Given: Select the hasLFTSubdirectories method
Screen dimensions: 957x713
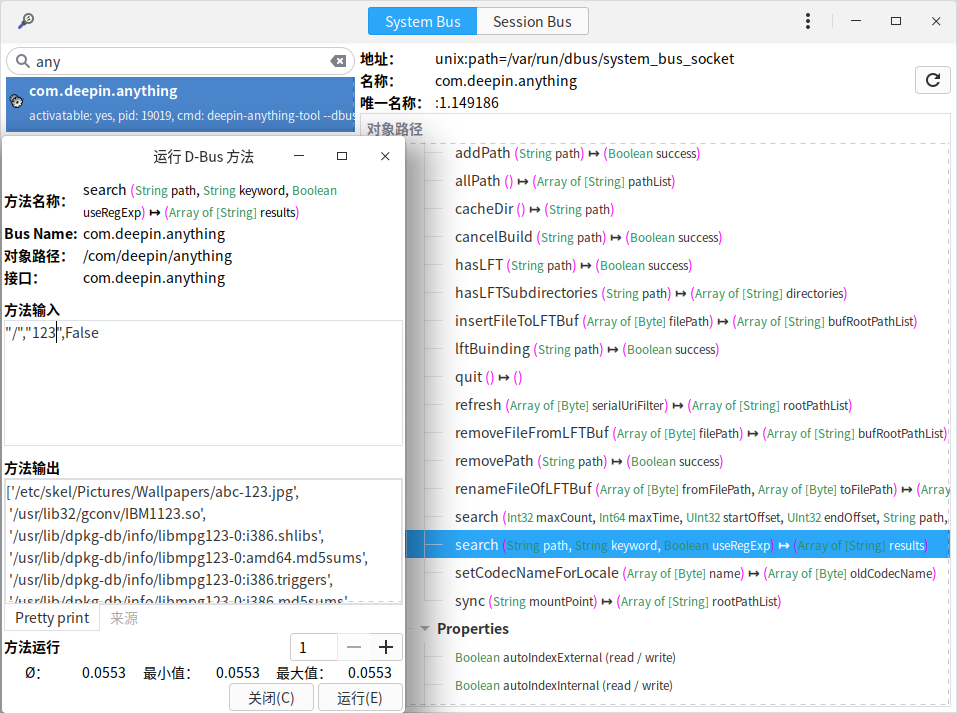Looking at the screenshot, I should (651, 294).
